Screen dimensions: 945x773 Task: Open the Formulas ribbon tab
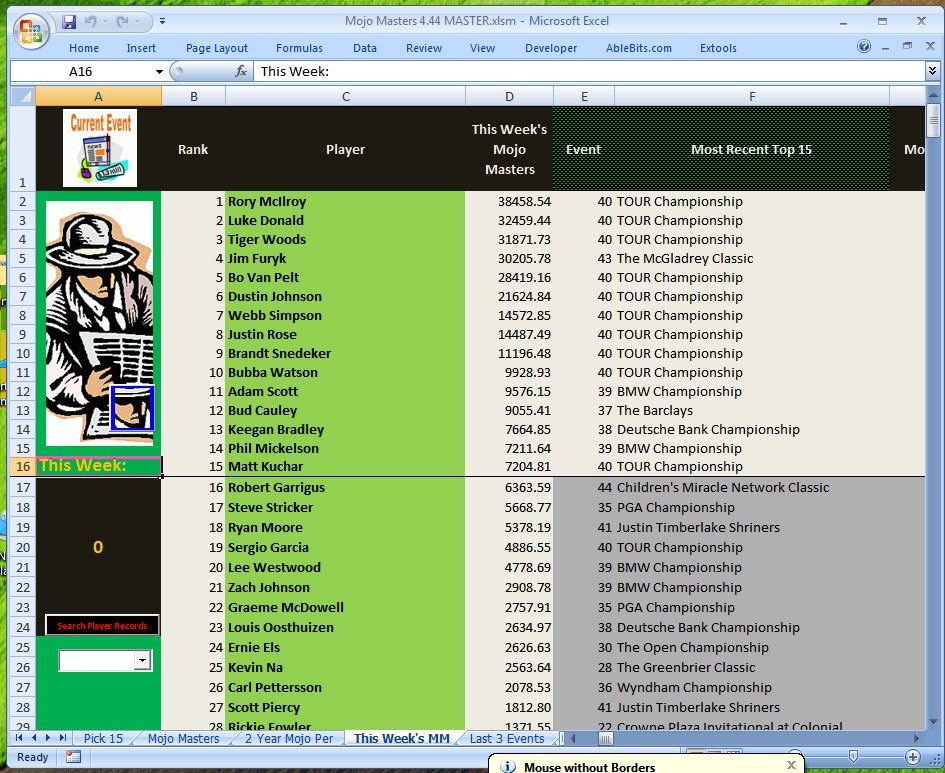(299, 48)
